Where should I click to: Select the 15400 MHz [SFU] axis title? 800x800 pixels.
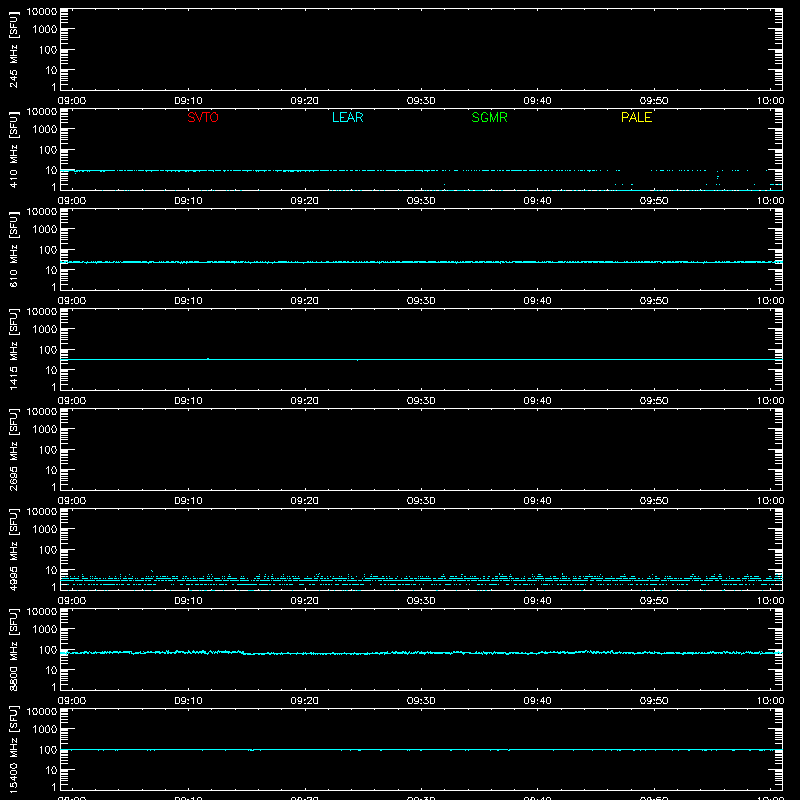coord(14,750)
